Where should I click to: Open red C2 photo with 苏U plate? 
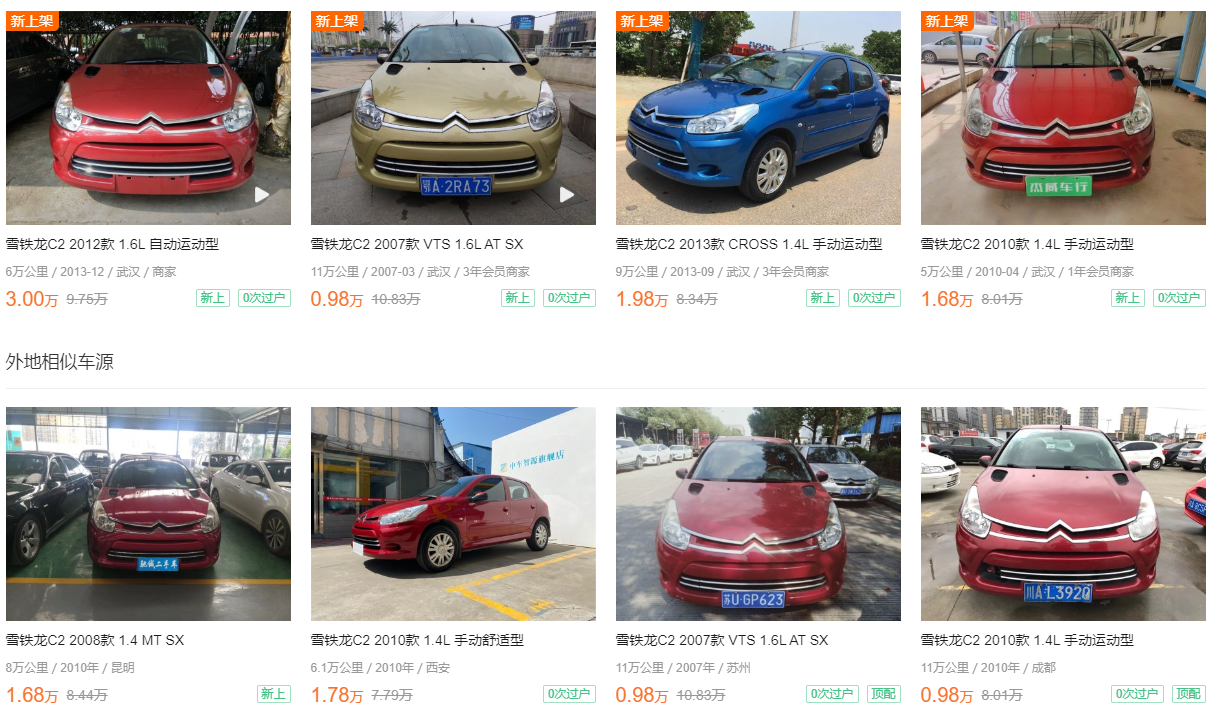click(x=758, y=514)
